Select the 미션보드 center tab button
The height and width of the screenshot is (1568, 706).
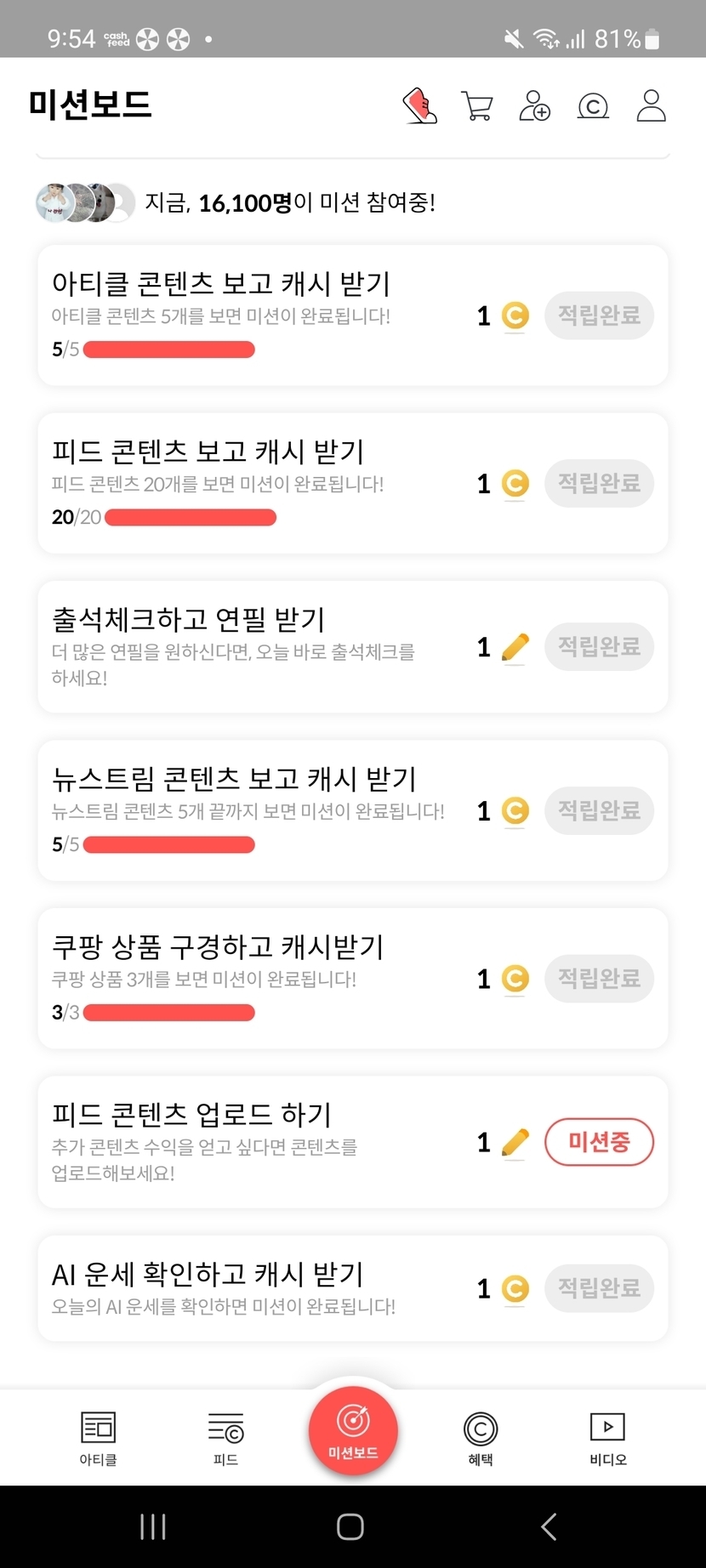tap(353, 1429)
